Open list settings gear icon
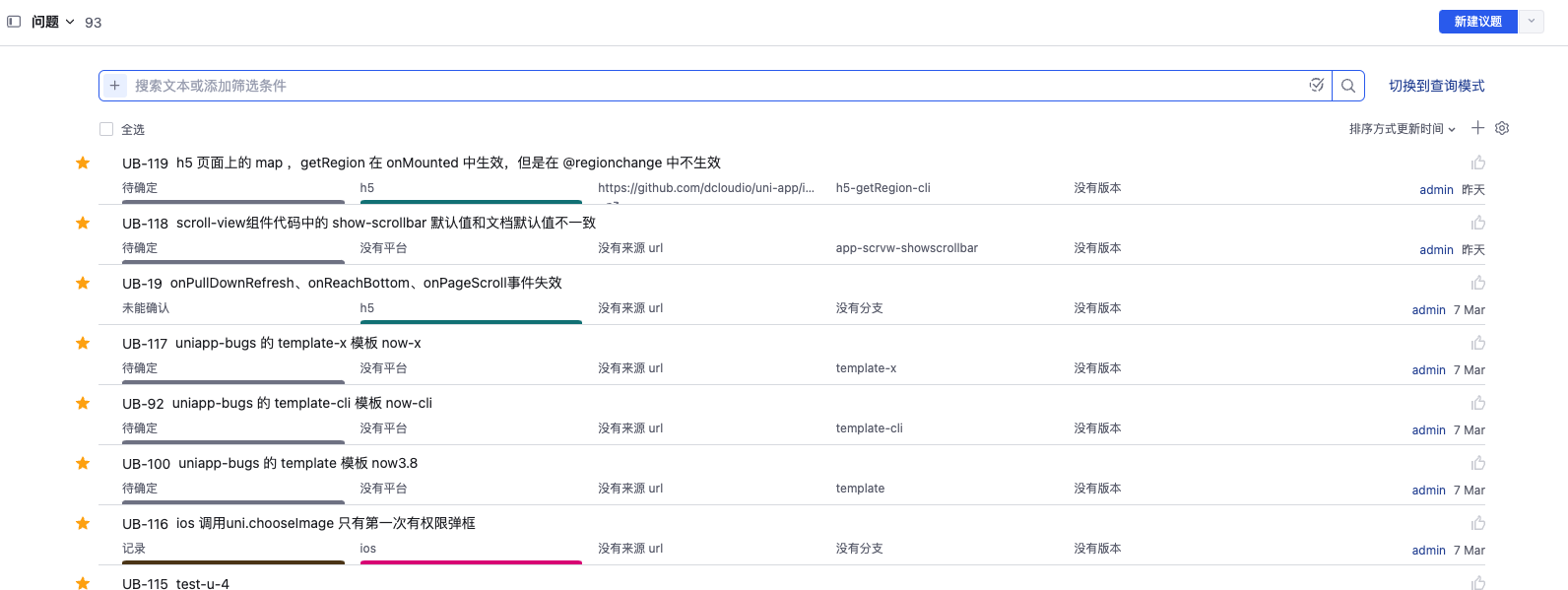This screenshot has width=1568, height=590. coord(1502,128)
